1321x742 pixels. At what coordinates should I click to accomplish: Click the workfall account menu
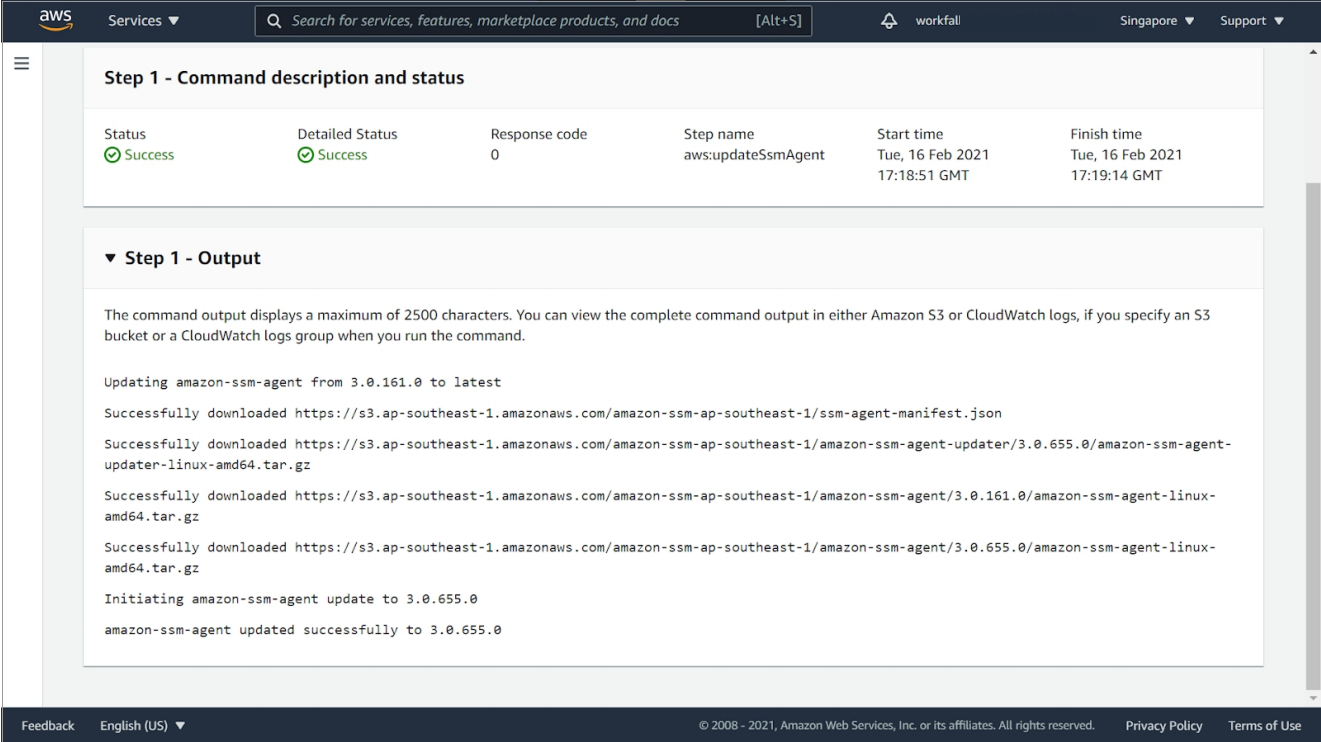tap(938, 21)
